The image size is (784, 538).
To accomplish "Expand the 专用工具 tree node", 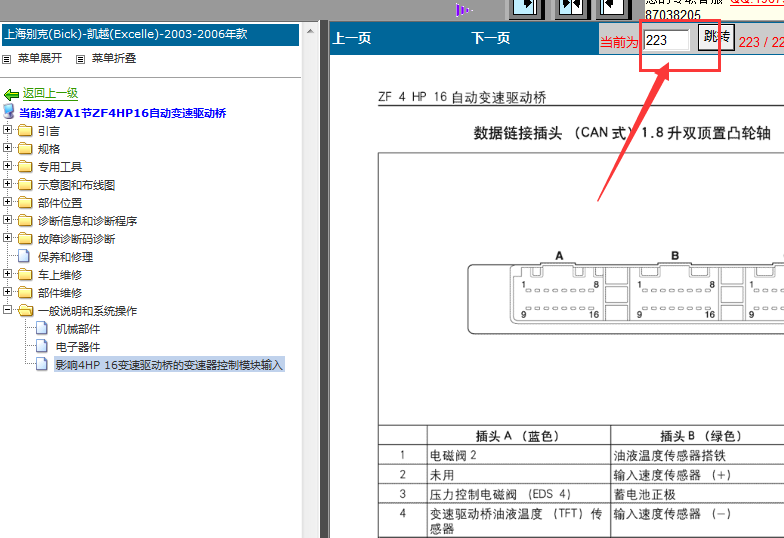I will click(7, 166).
